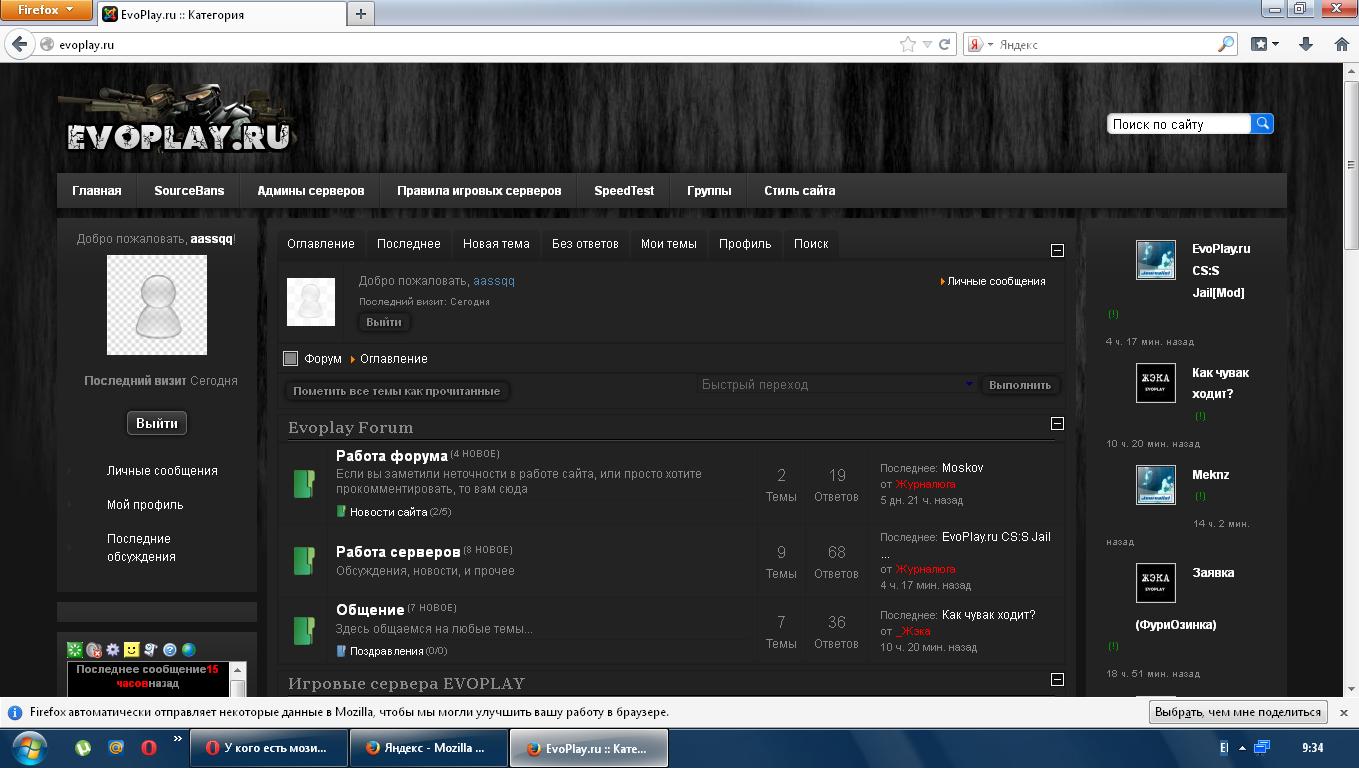
Task: Switch to the Яндекс - Mozilla taskbar window
Action: point(428,748)
